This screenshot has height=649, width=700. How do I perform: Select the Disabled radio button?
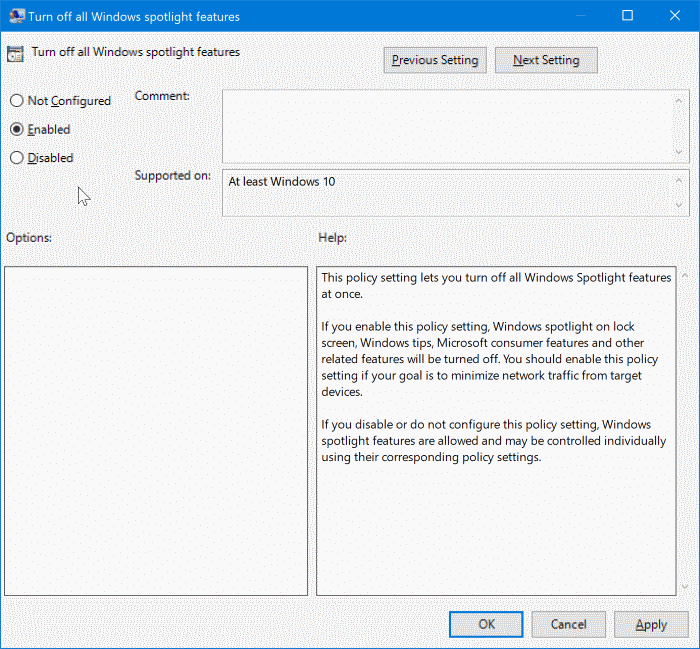click(x=17, y=158)
